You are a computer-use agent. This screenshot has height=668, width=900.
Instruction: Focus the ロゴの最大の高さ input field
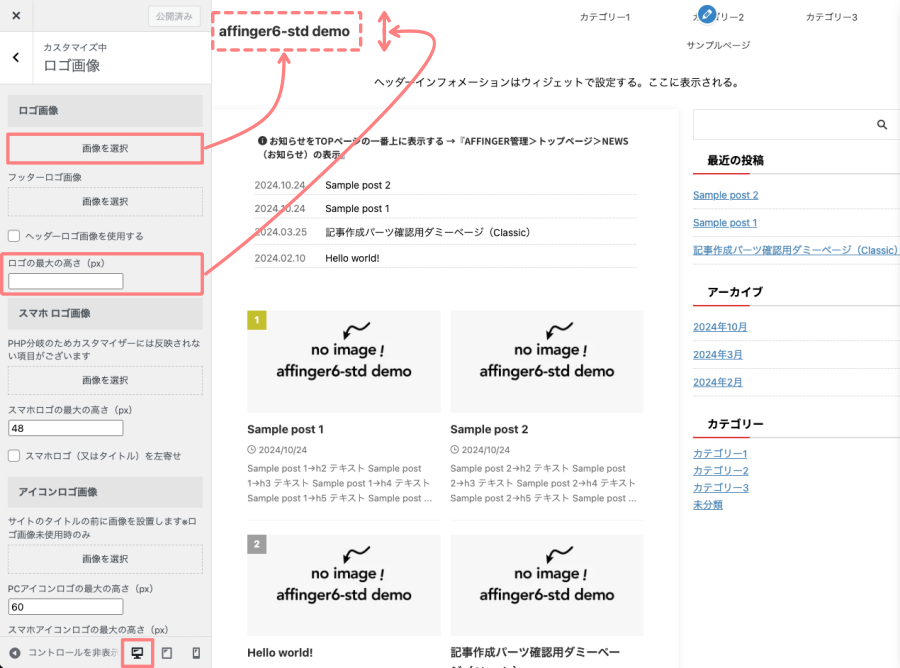click(x=65, y=281)
